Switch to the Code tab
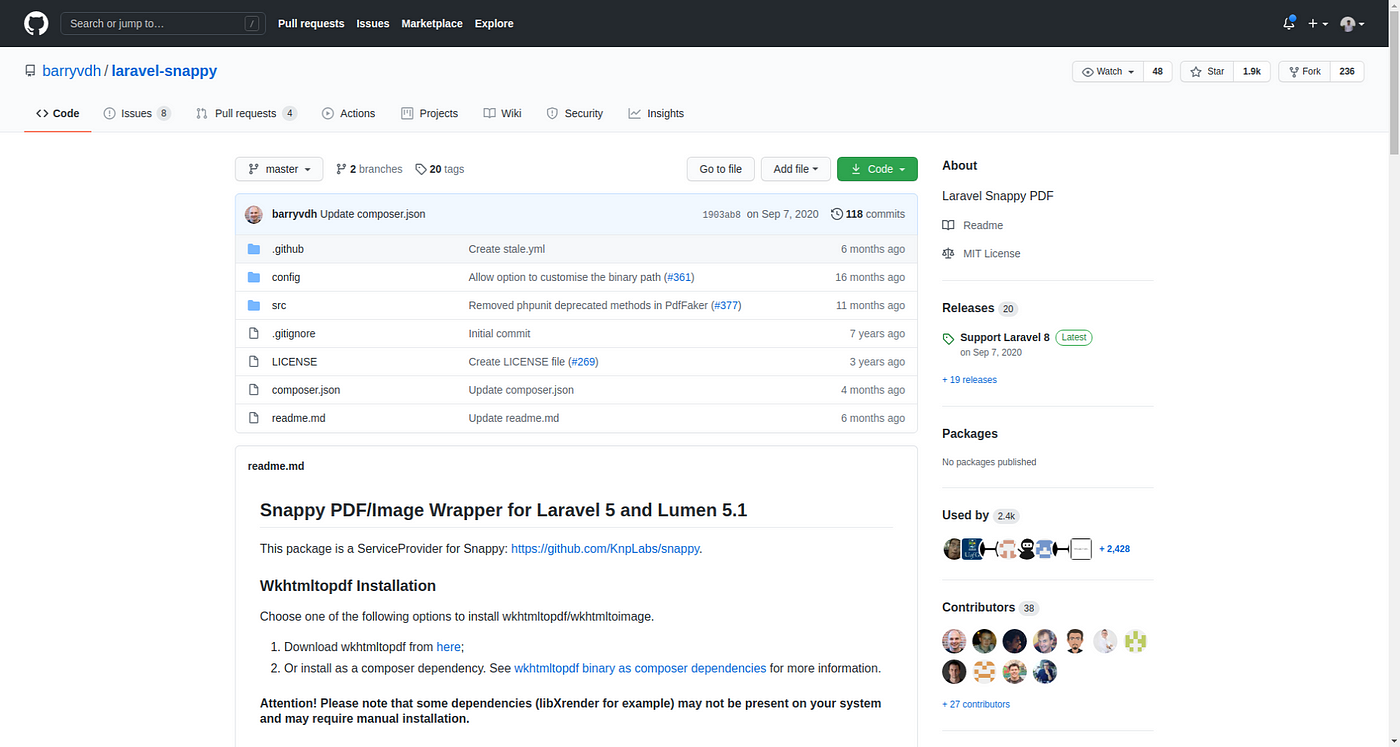1400x747 pixels. click(x=58, y=113)
